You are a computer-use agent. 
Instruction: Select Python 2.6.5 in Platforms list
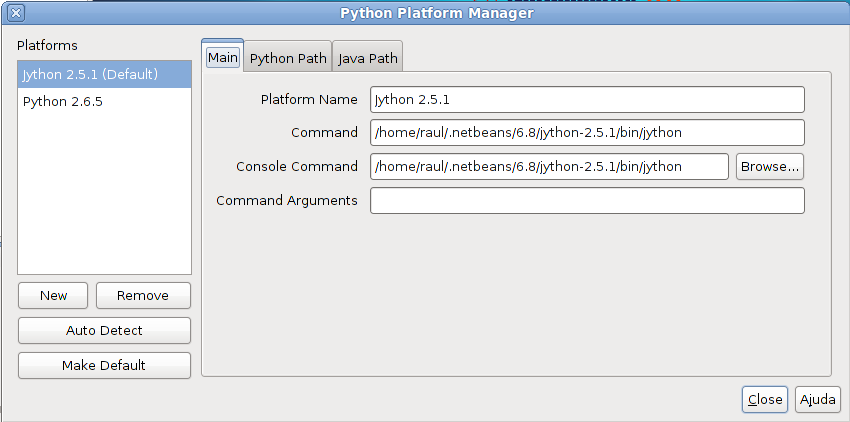pyautogui.click(x=105, y=101)
